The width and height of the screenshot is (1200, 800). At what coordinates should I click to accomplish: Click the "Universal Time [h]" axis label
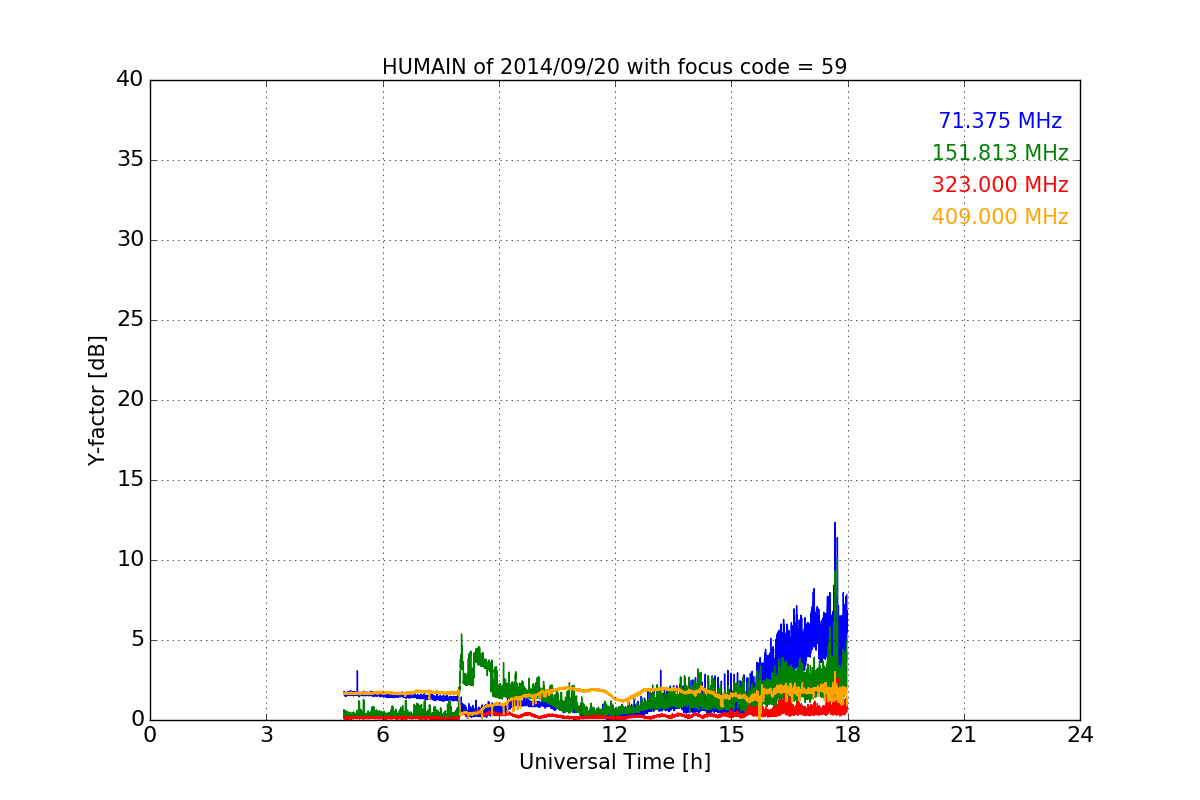click(614, 762)
